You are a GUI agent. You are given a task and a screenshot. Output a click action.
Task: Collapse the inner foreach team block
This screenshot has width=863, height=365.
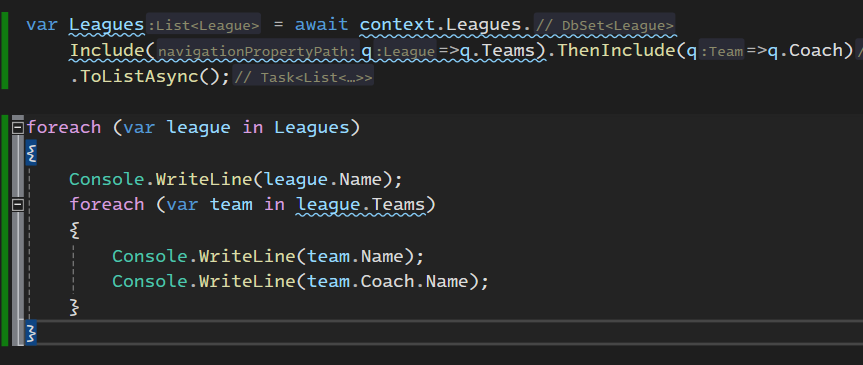[18, 205]
